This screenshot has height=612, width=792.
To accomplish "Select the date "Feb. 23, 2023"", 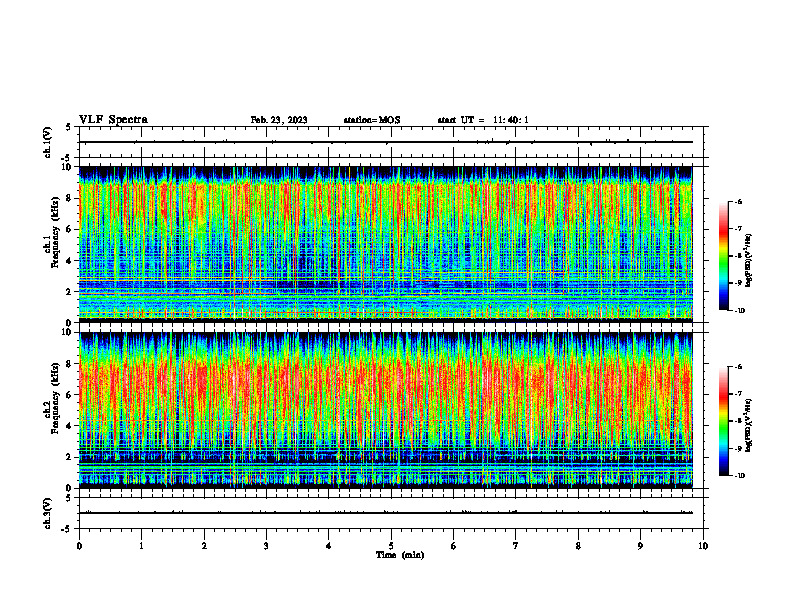I will (279, 120).
